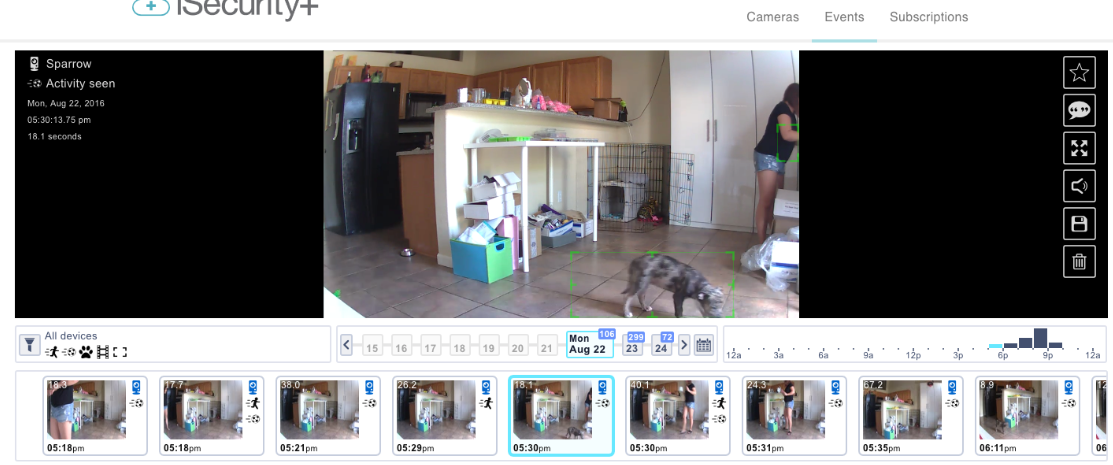The width and height of the screenshot is (1113, 465).
Task: Expand video to fullscreen
Action: (1079, 148)
